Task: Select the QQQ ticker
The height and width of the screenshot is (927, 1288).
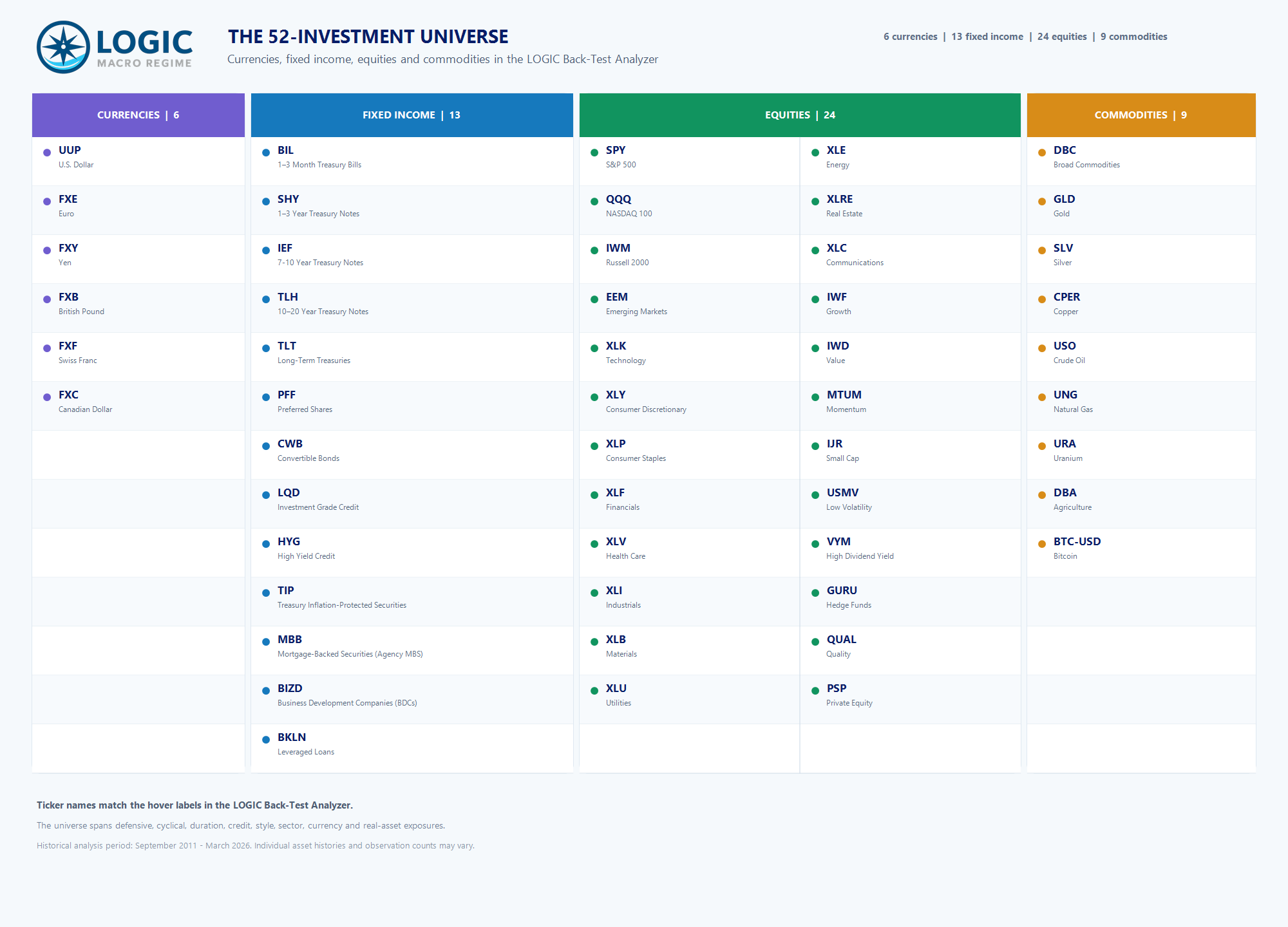Action: 618,200
